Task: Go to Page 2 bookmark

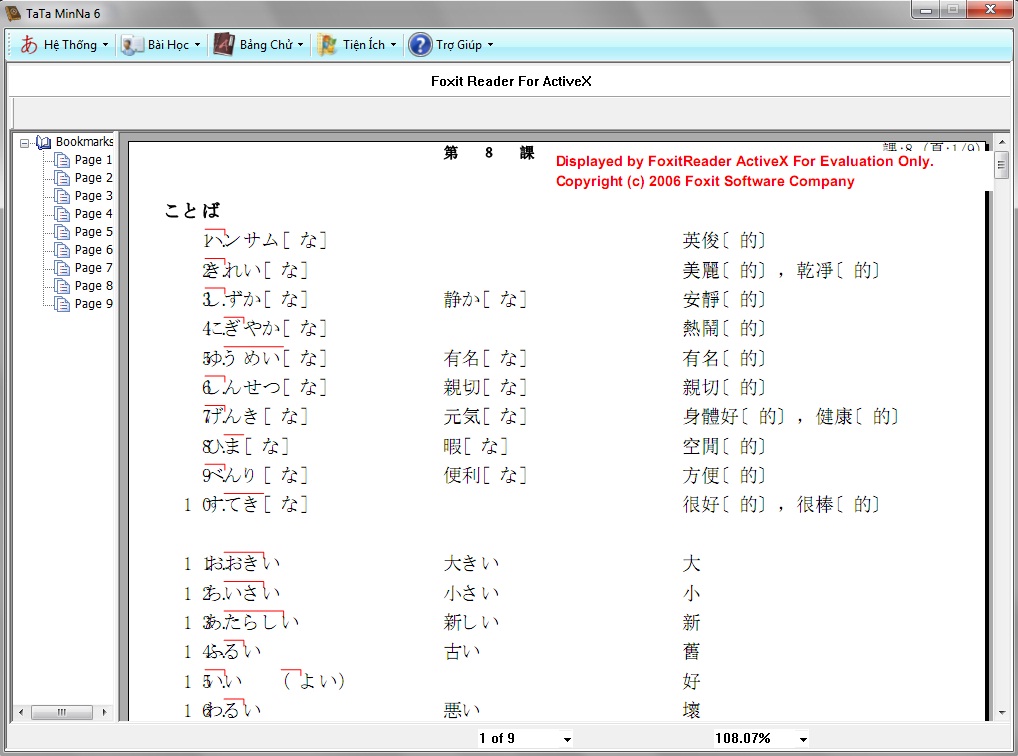Action: point(93,178)
